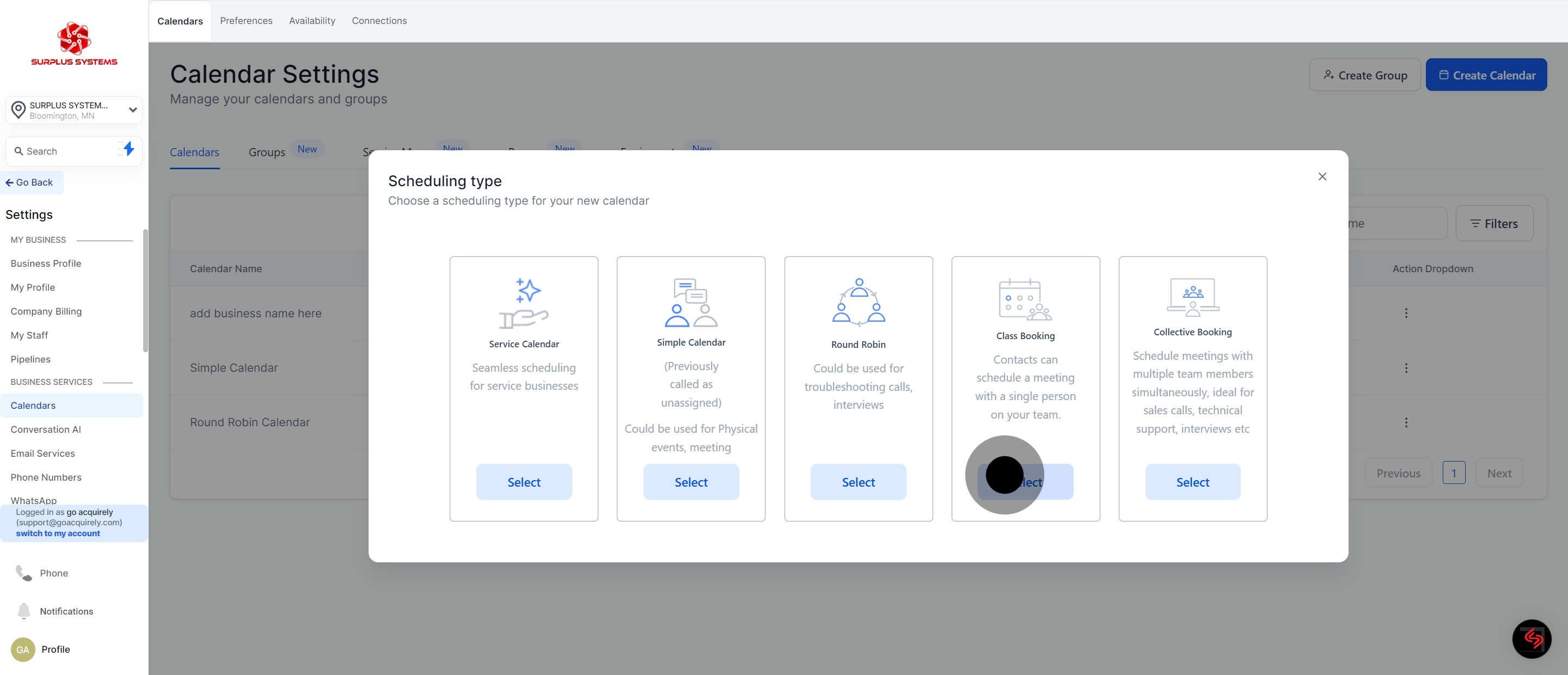Switch to the Availability tab
Viewport: 1568px width, 675px height.
coord(311,21)
